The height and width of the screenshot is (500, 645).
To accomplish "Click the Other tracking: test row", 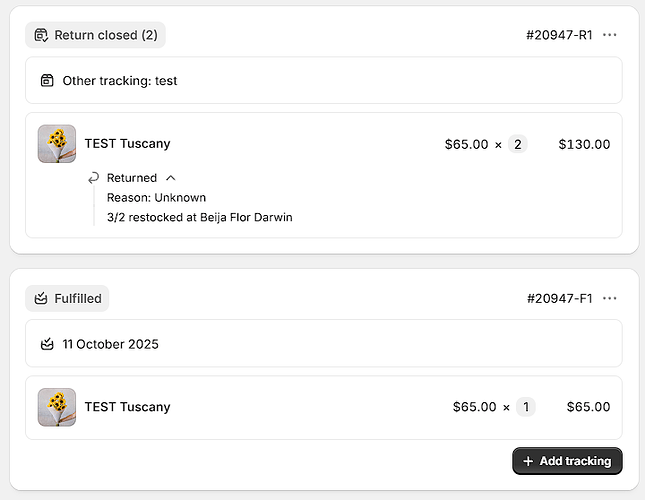I will click(323, 80).
